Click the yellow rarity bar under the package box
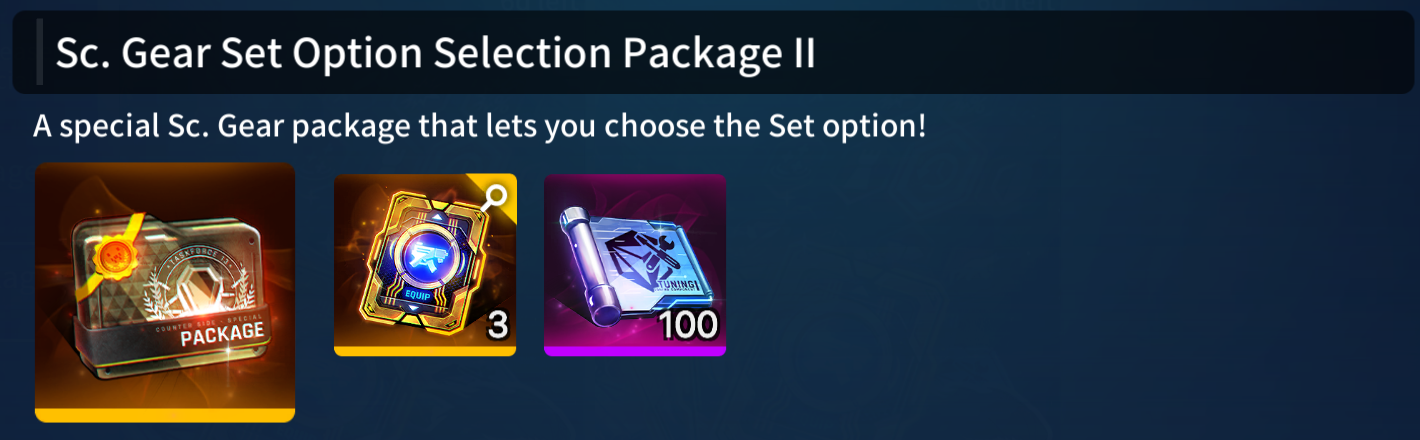Screen dimensions: 1420x440 (165, 415)
